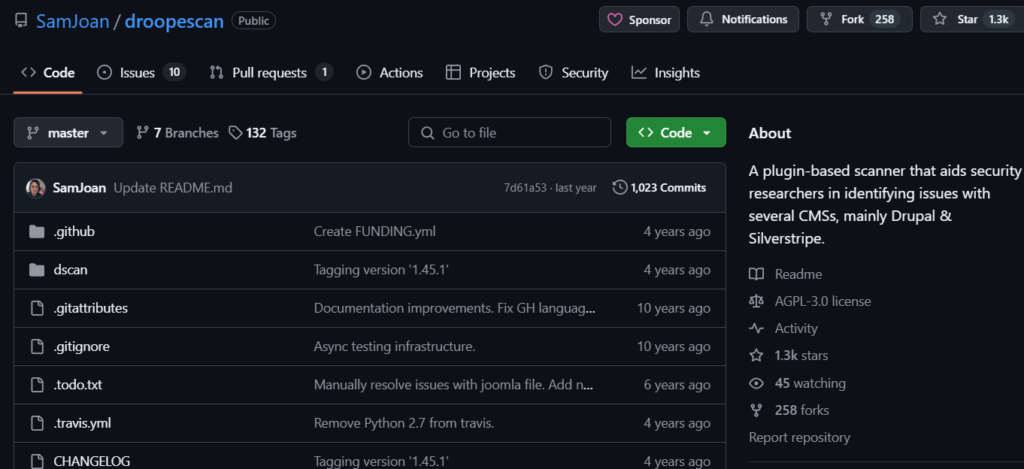The width and height of the screenshot is (1024, 469).
Task: Open the Async testing infrastructure commit
Action: coord(394,347)
